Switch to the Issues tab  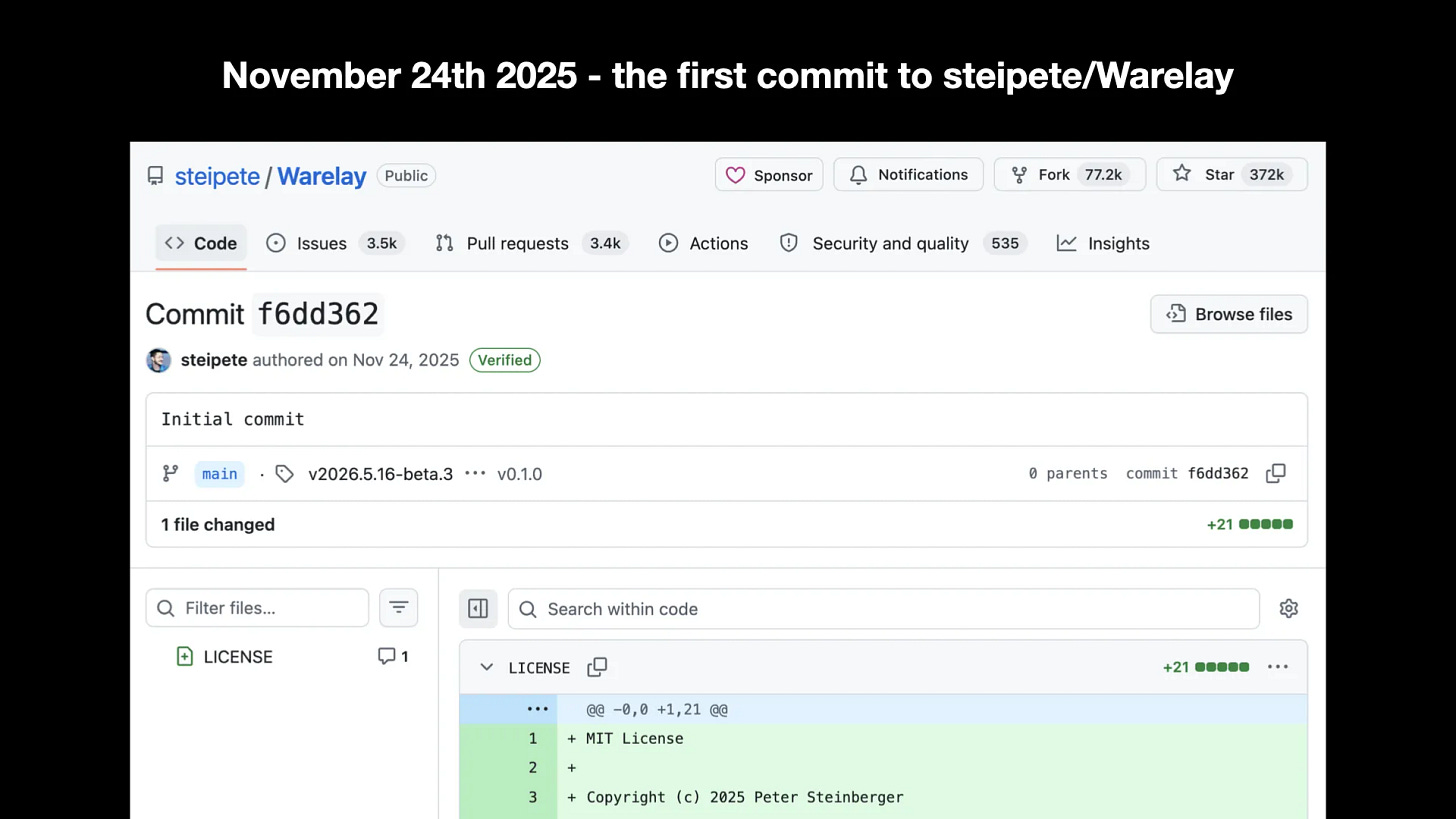pos(335,243)
